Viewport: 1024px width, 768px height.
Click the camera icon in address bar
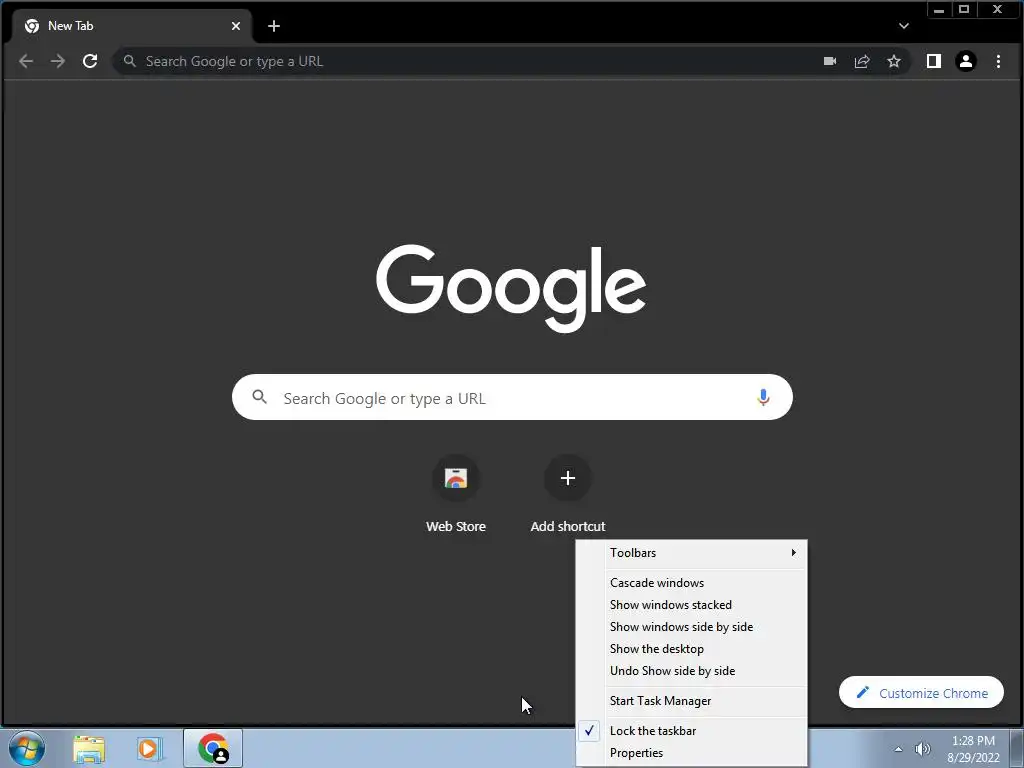(x=830, y=61)
